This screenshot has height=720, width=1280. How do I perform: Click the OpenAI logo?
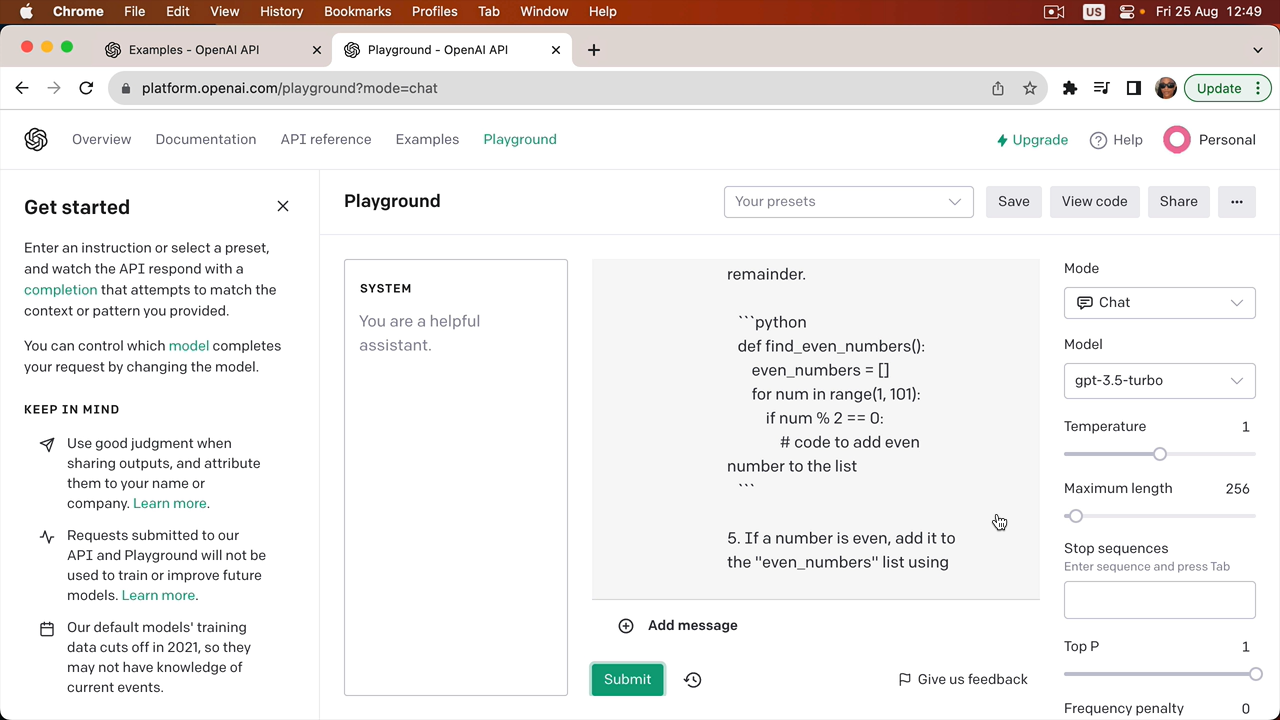[36, 139]
